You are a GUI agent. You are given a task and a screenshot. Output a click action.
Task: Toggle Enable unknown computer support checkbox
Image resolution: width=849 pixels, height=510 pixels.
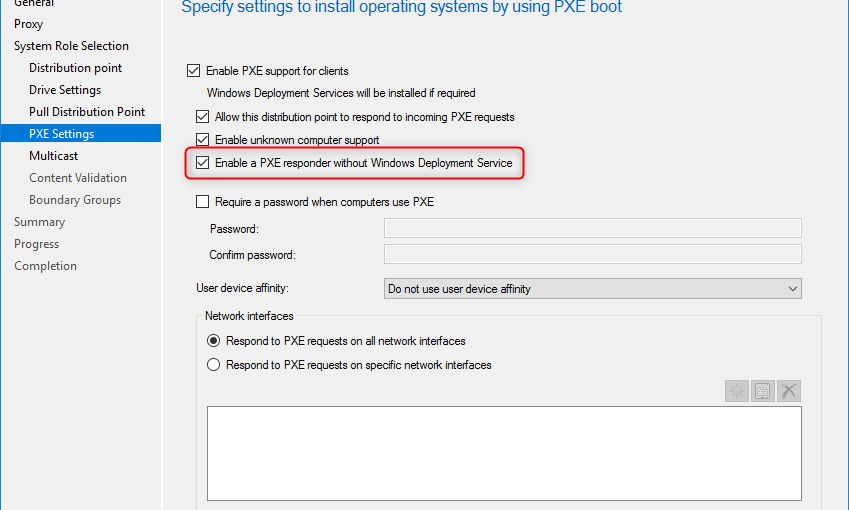(x=203, y=140)
